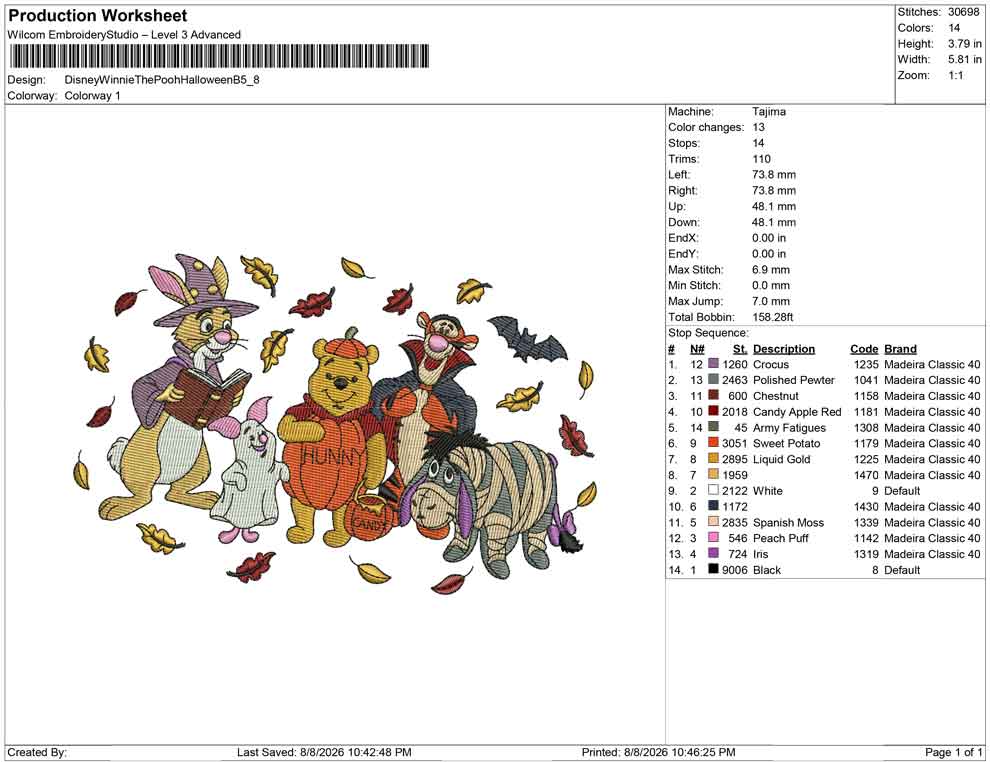This screenshot has height=762, width=990.
Task: Click code 1339 in Spanish Moss row
Action: pyautogui.click(x=866, y=522)
